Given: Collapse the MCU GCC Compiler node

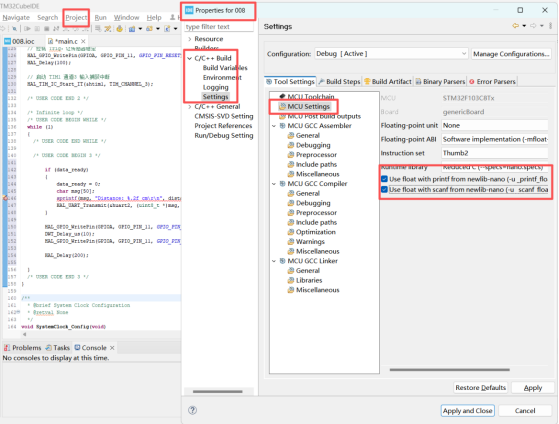Looking at the screenshot, I should [274, 184].
